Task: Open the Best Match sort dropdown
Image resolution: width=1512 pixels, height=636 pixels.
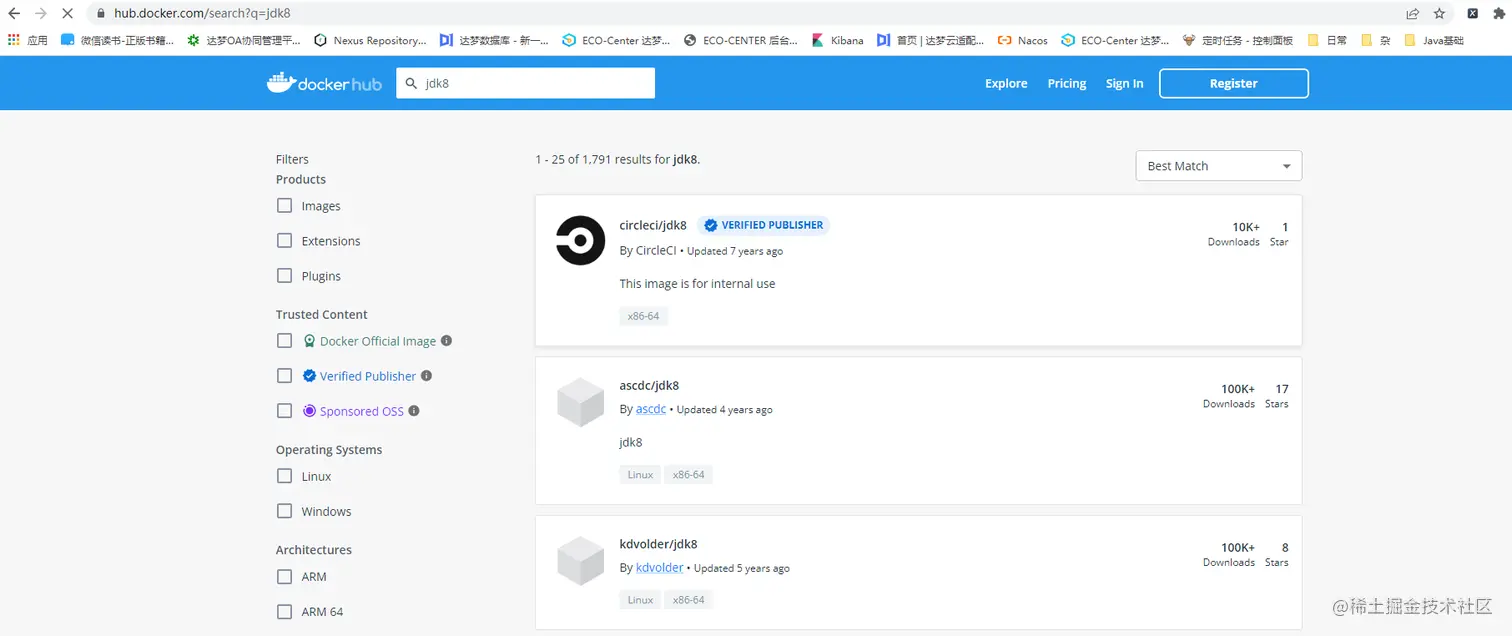Action: 1218,166
